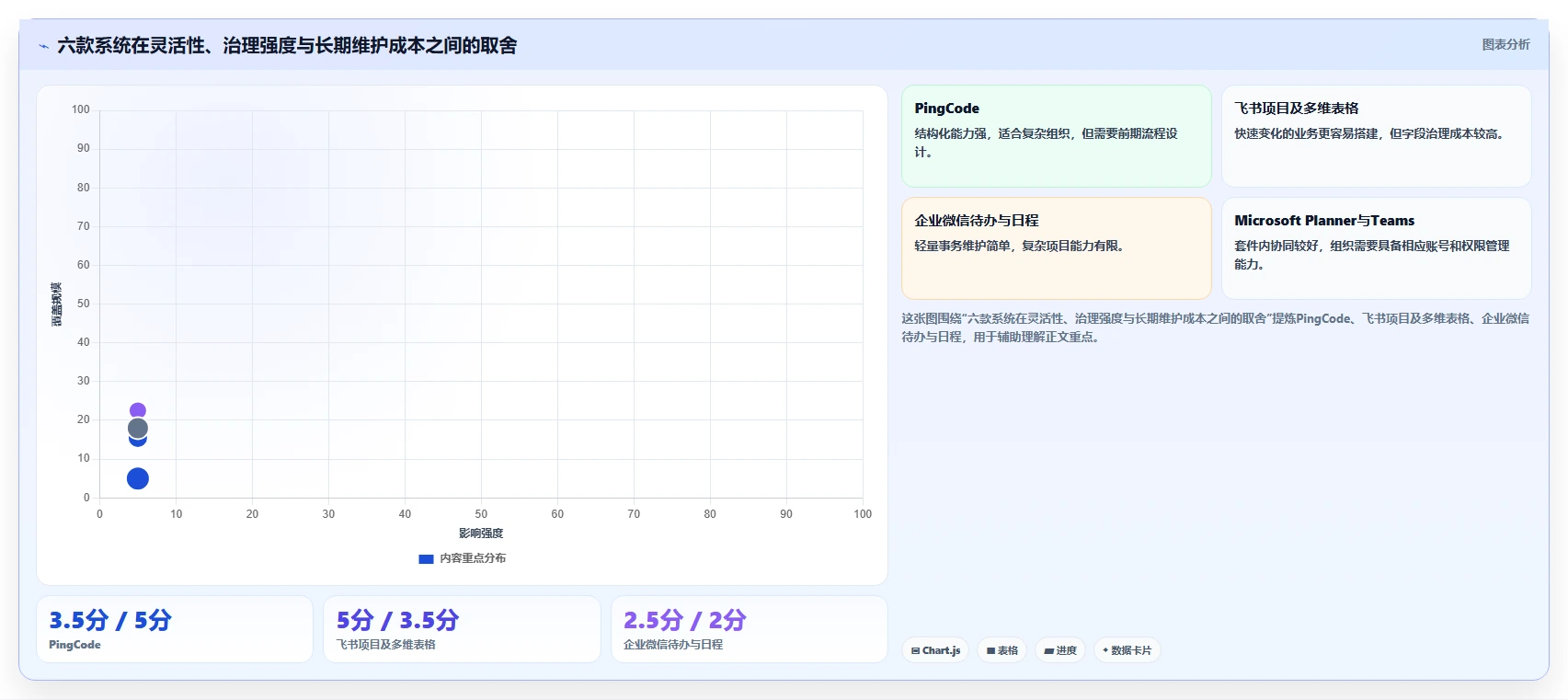Click the small icon before the panel title
This screenshot has height=700, width=1568.
tap(43, 46)
